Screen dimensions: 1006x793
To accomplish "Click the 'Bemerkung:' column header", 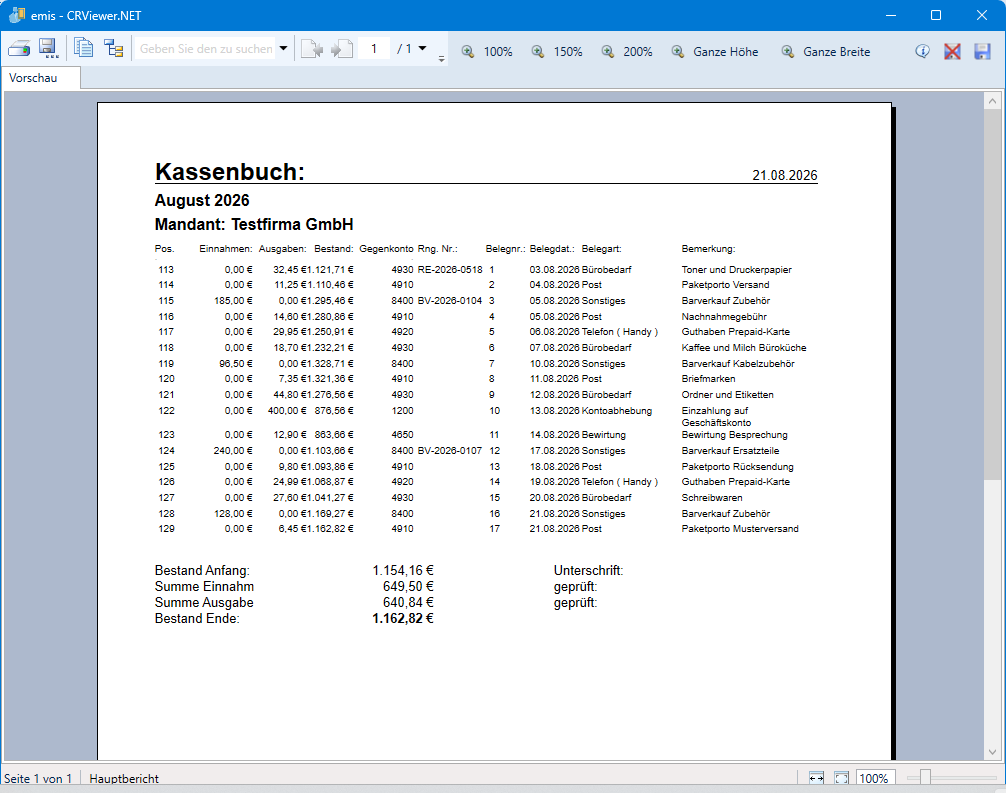I will click(x=708, y=248).
